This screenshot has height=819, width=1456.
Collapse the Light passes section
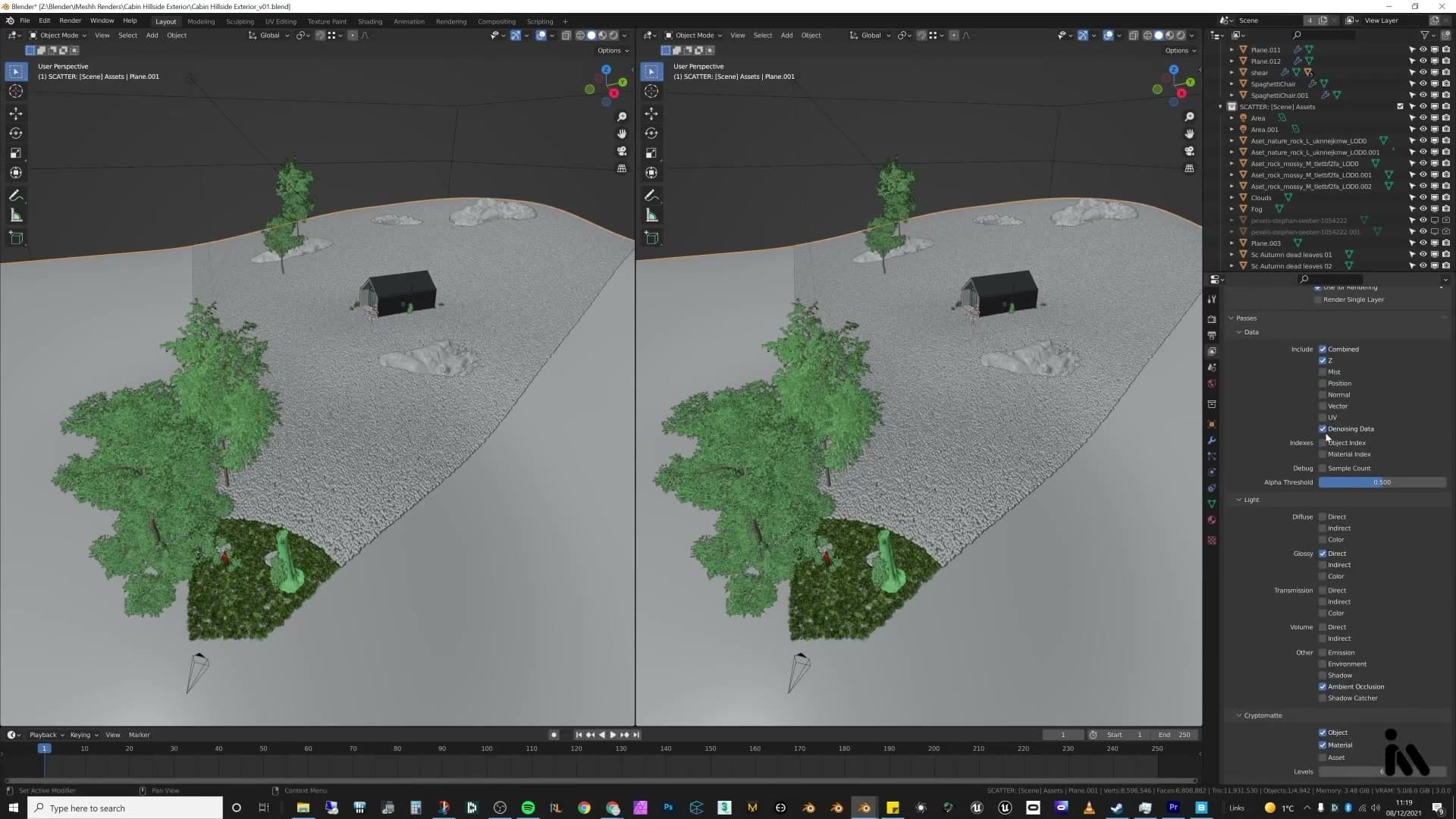tap(1239, 500)
